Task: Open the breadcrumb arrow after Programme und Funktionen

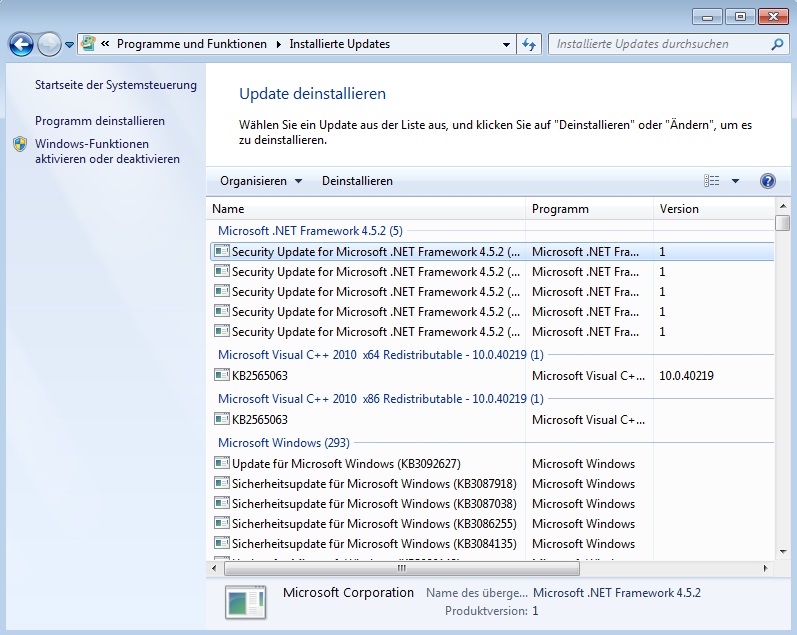Action: tap(279, 44)
